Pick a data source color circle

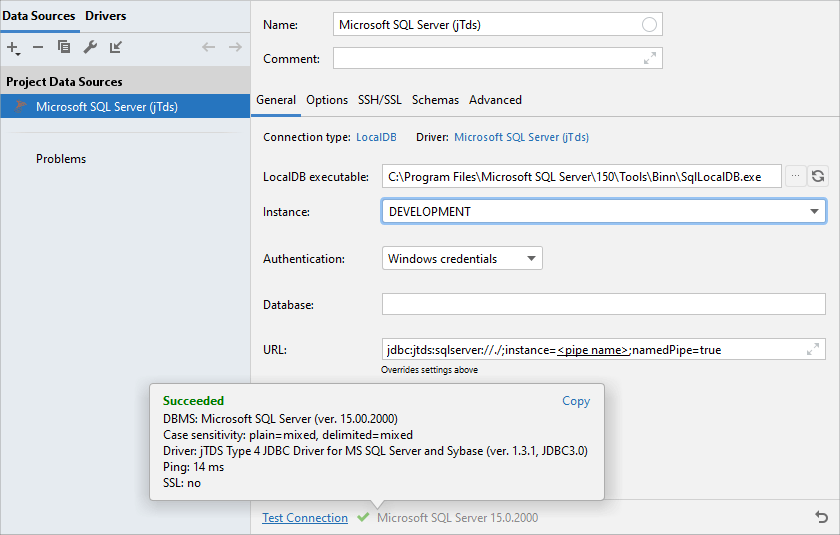click(650, 25)
